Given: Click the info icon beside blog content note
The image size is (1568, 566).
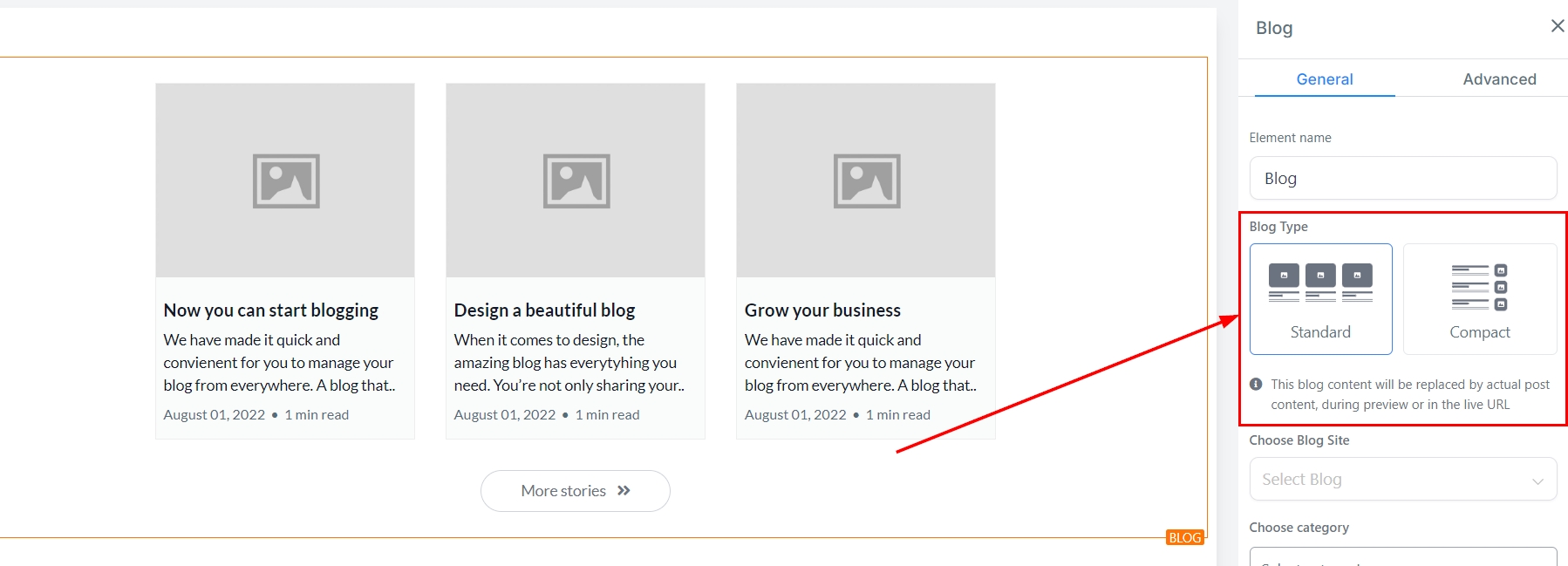Looking at the screenshot, I should 1256,385.
